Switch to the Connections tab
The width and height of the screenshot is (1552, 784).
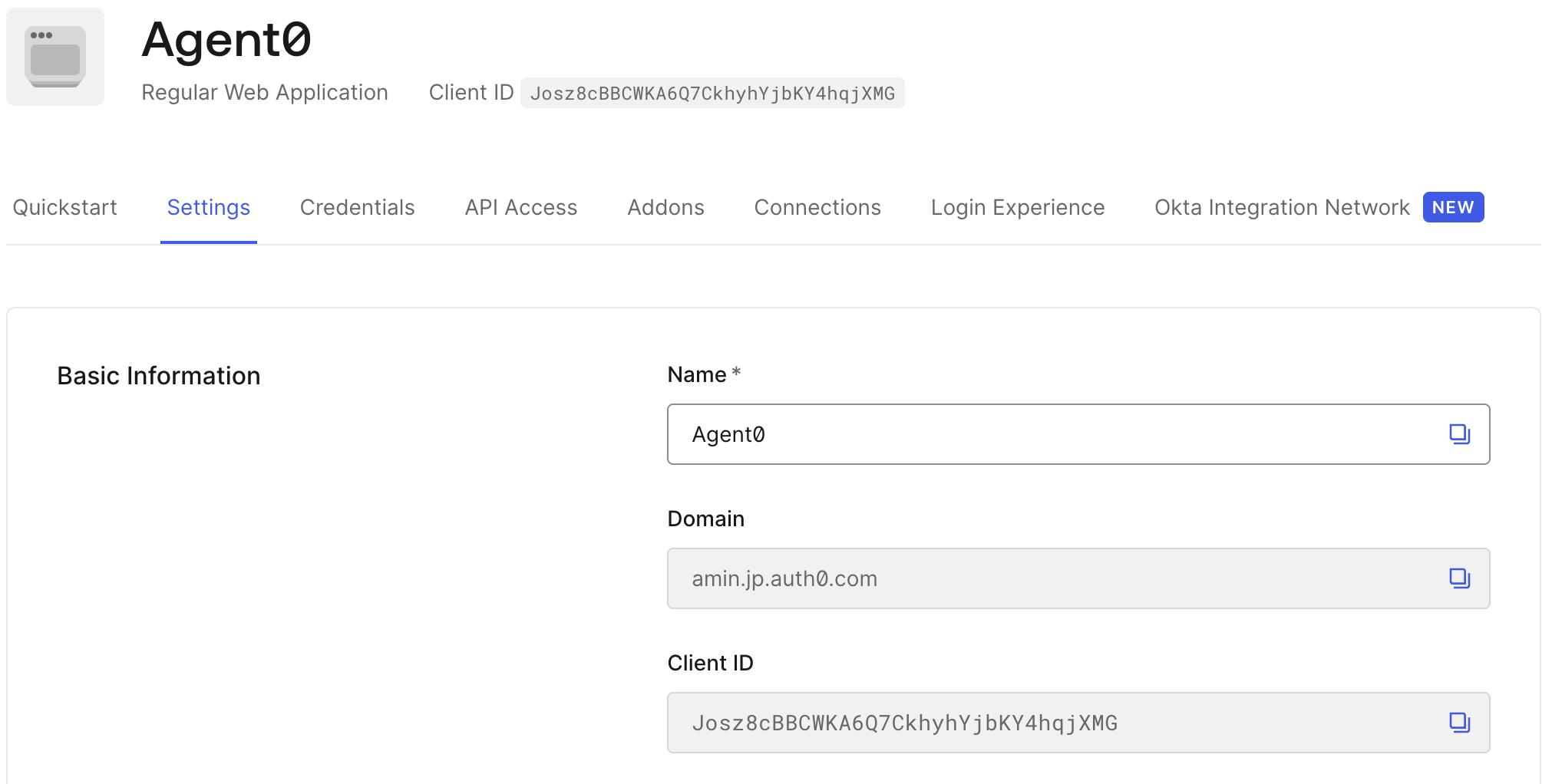point(818,207)
